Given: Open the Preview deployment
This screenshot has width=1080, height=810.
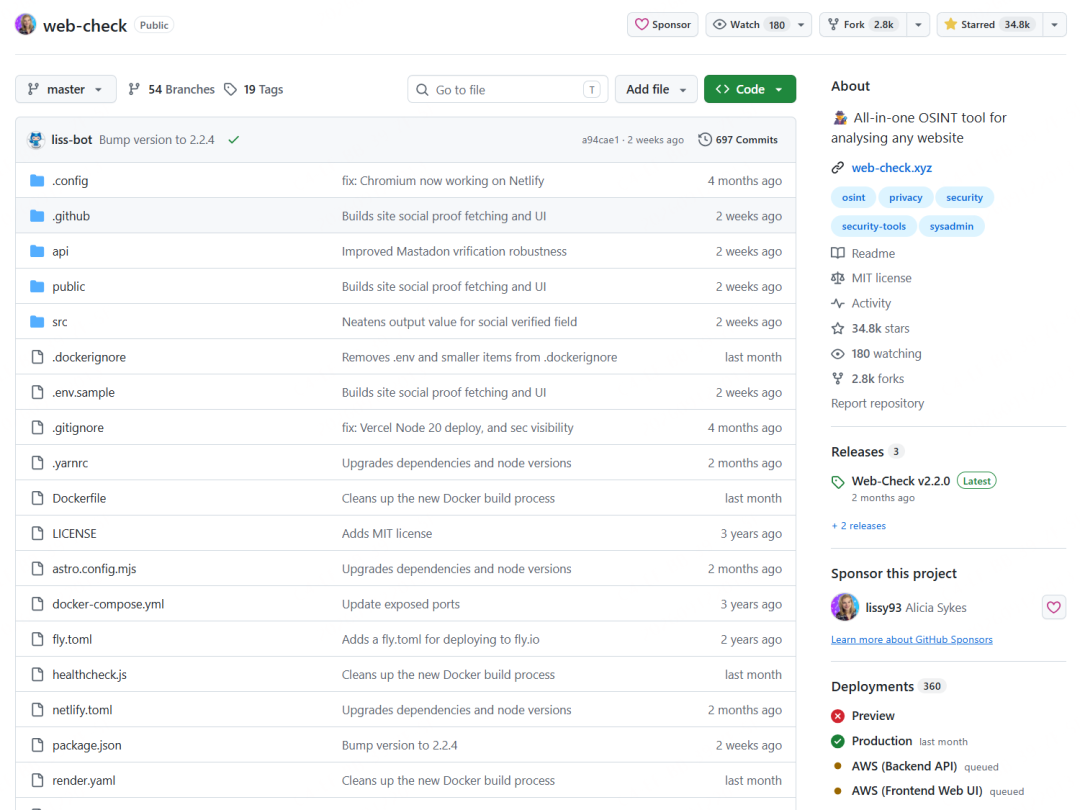Looking at the screenshot, I should click(873, 716).
